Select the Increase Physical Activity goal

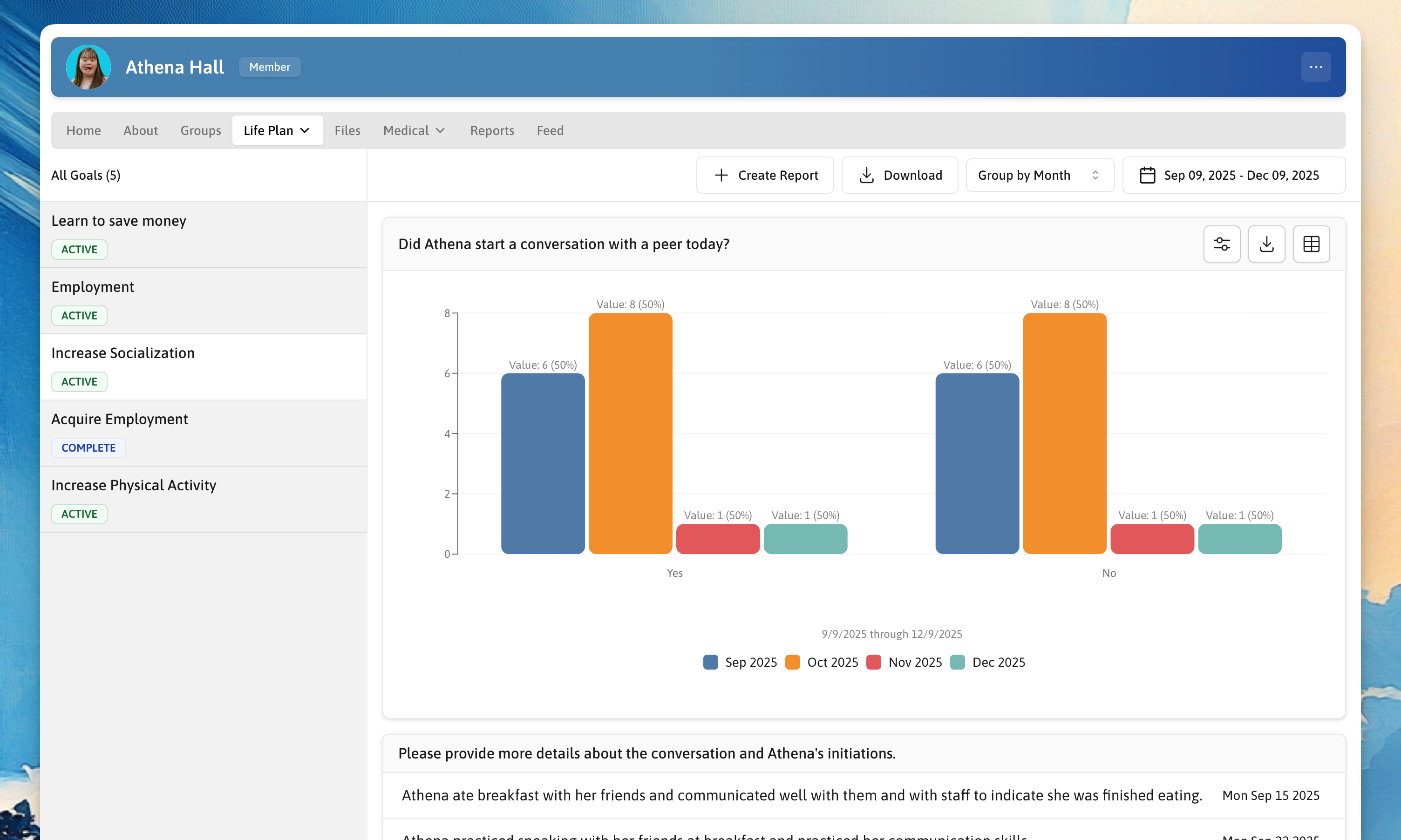(204, 499)
